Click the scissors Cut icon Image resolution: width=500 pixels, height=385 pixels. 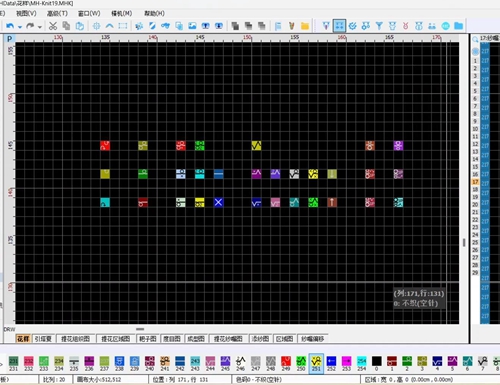point(53,26)
